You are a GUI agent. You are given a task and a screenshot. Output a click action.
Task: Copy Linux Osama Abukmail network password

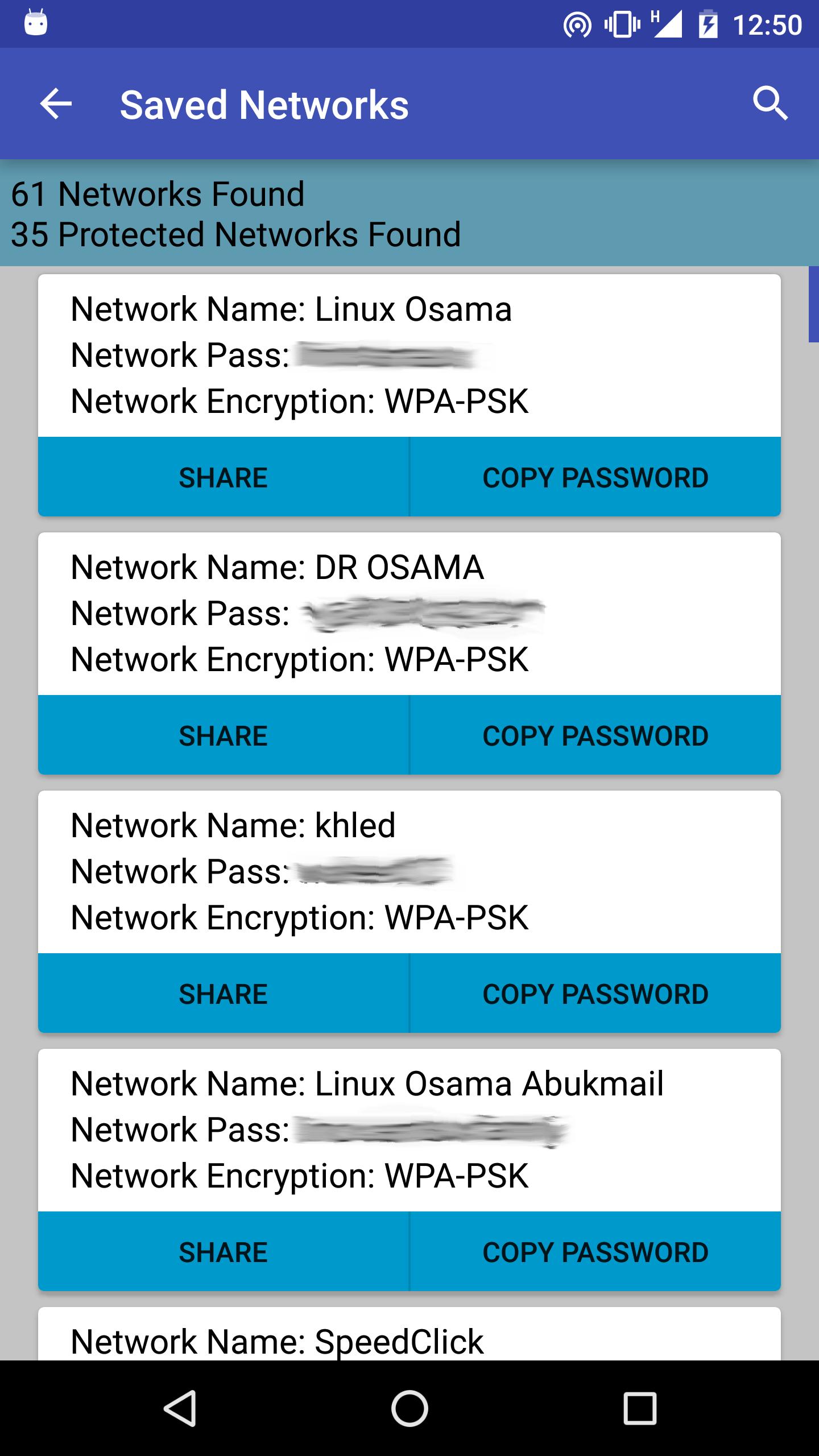point(595,1252)
